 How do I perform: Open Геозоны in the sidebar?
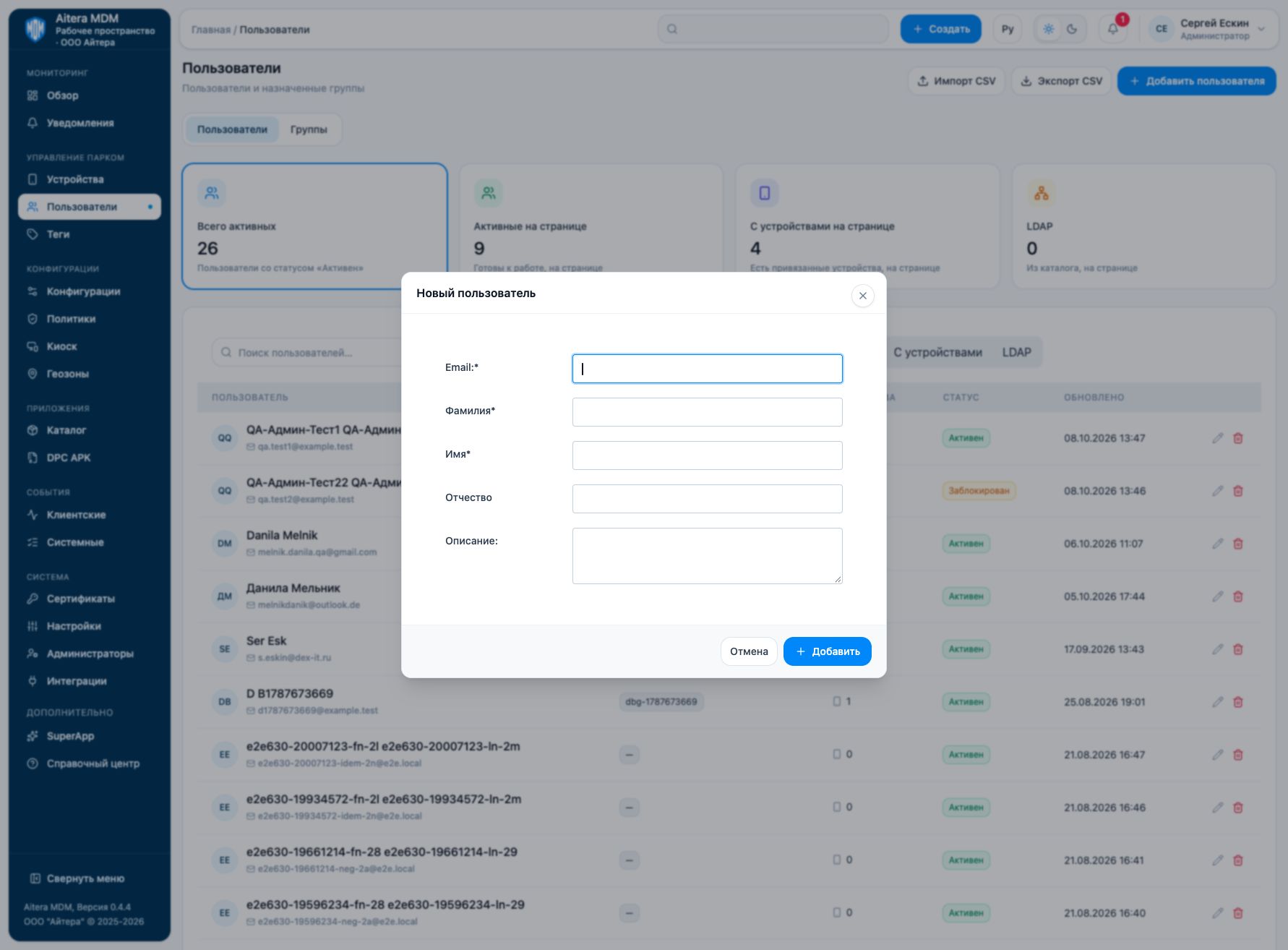(x=90, y=374)
